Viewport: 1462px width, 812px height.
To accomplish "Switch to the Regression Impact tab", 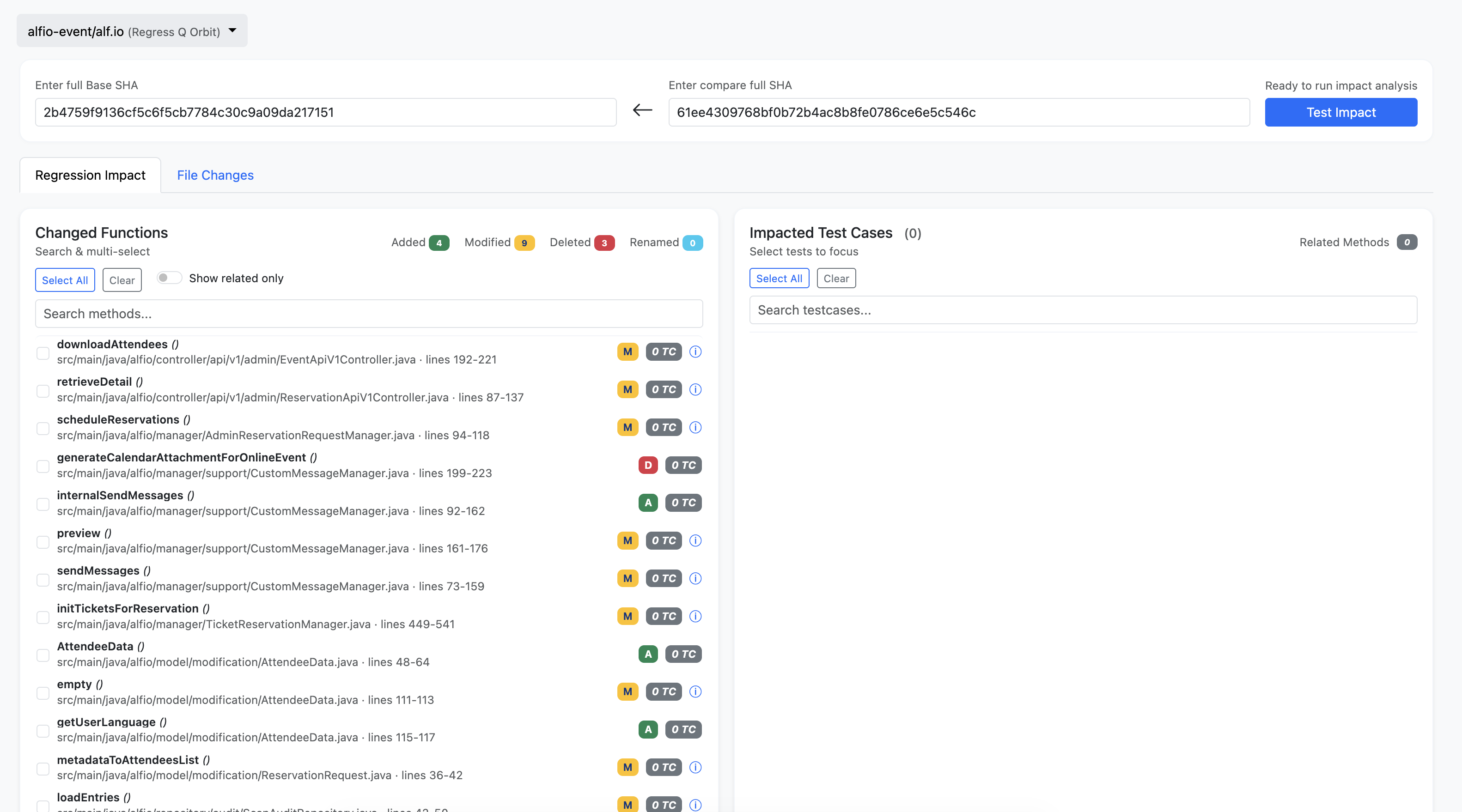I will coord(90,176).
